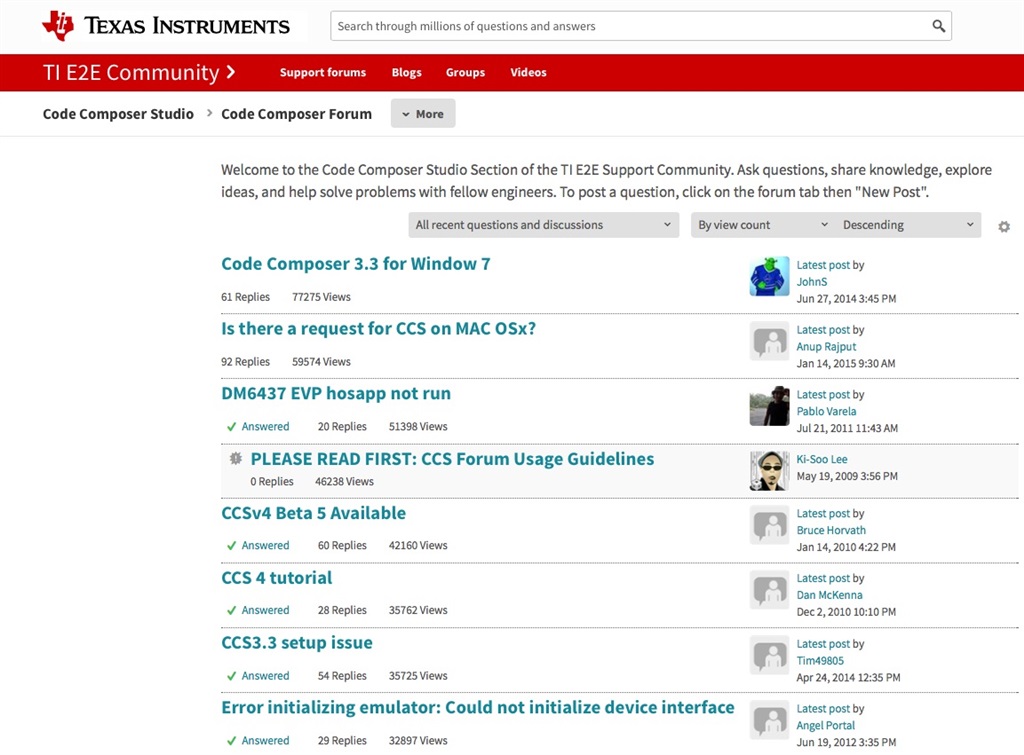Go to TI E2E Community home
Screen dimensions: 1024x755
point(131,72)
